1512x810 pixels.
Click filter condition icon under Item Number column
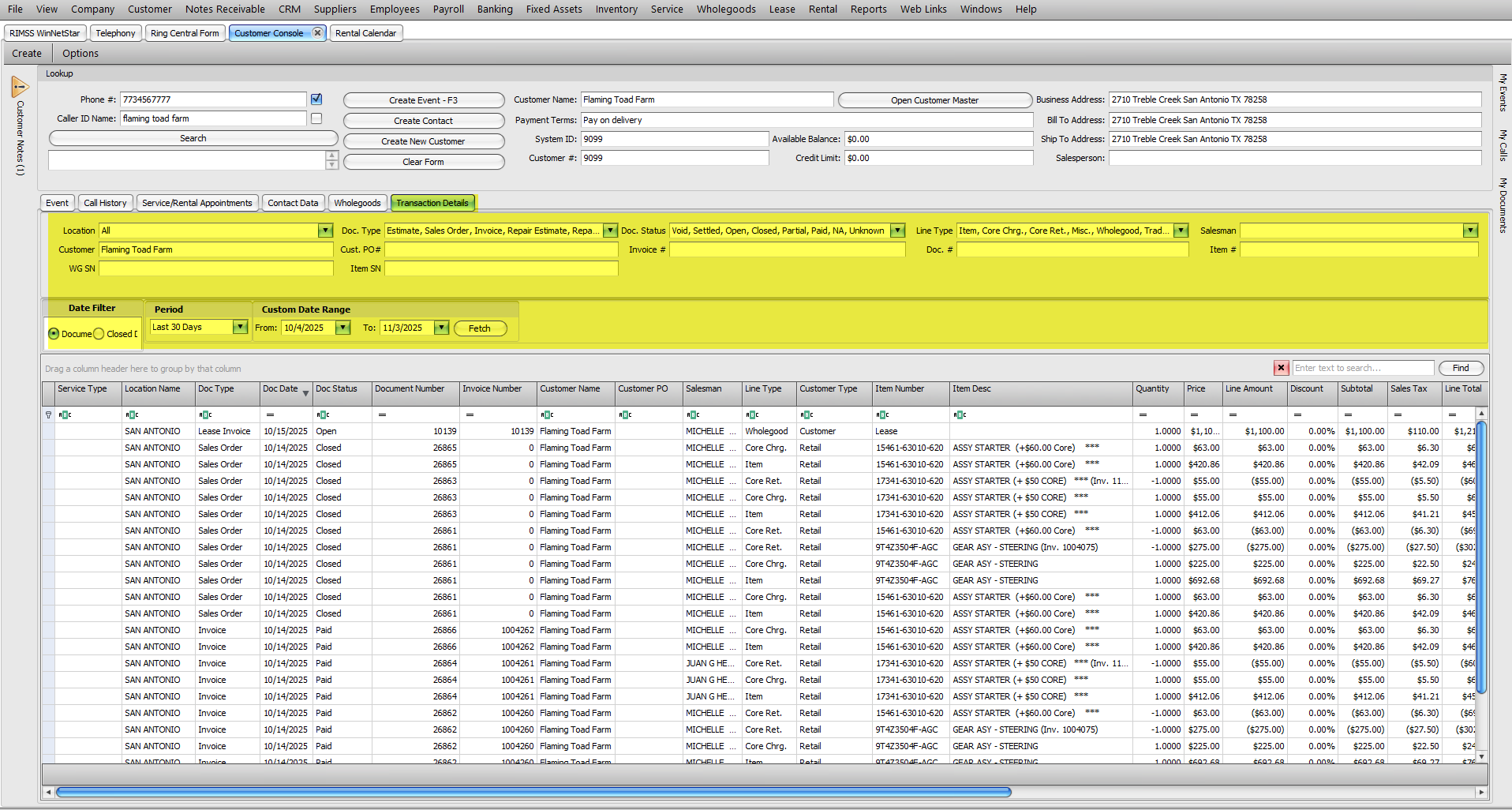[x=882, y=414]
